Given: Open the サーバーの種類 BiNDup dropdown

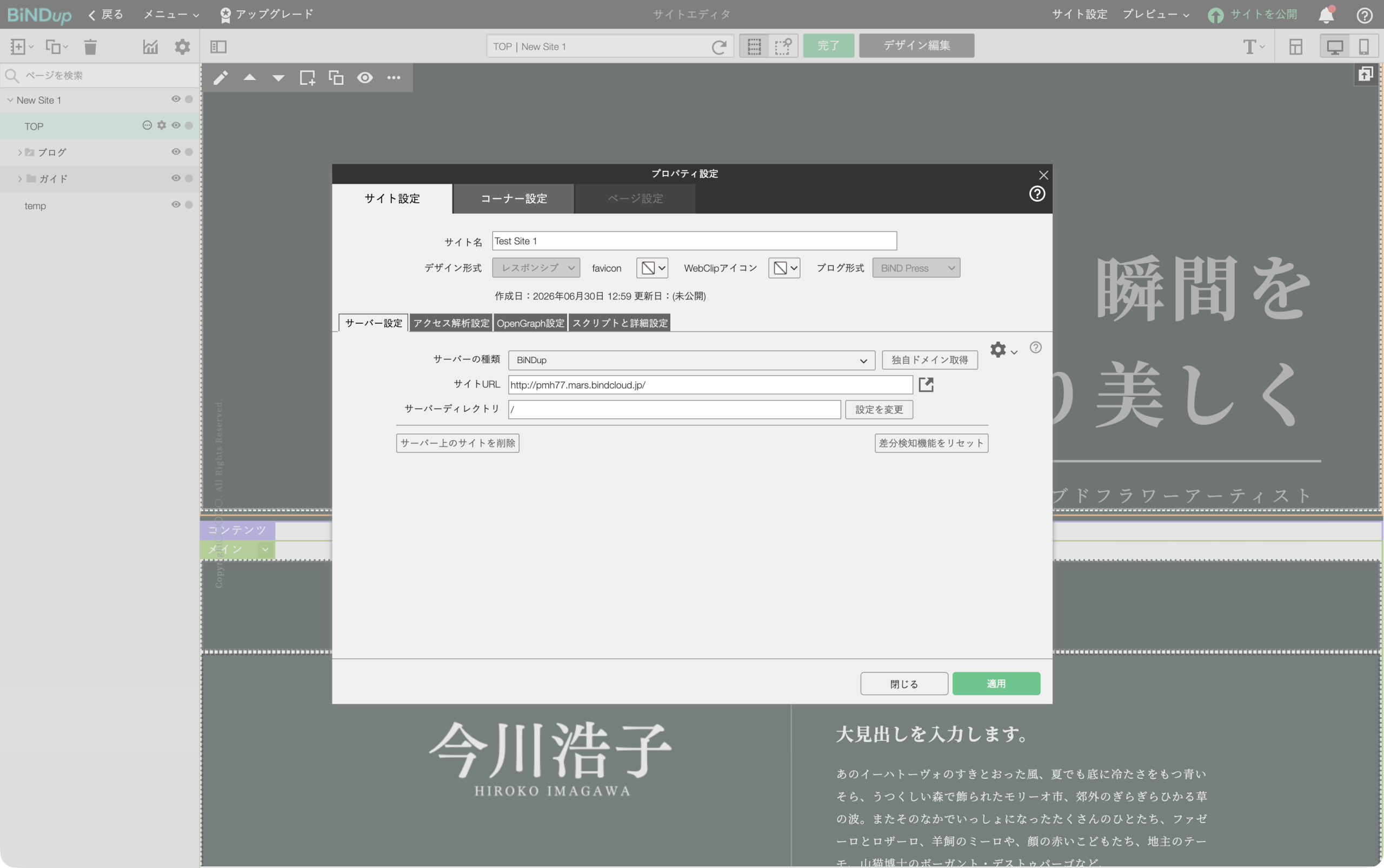Looking at the screenshot, I should pyautogui.click(x=691, y=360).
